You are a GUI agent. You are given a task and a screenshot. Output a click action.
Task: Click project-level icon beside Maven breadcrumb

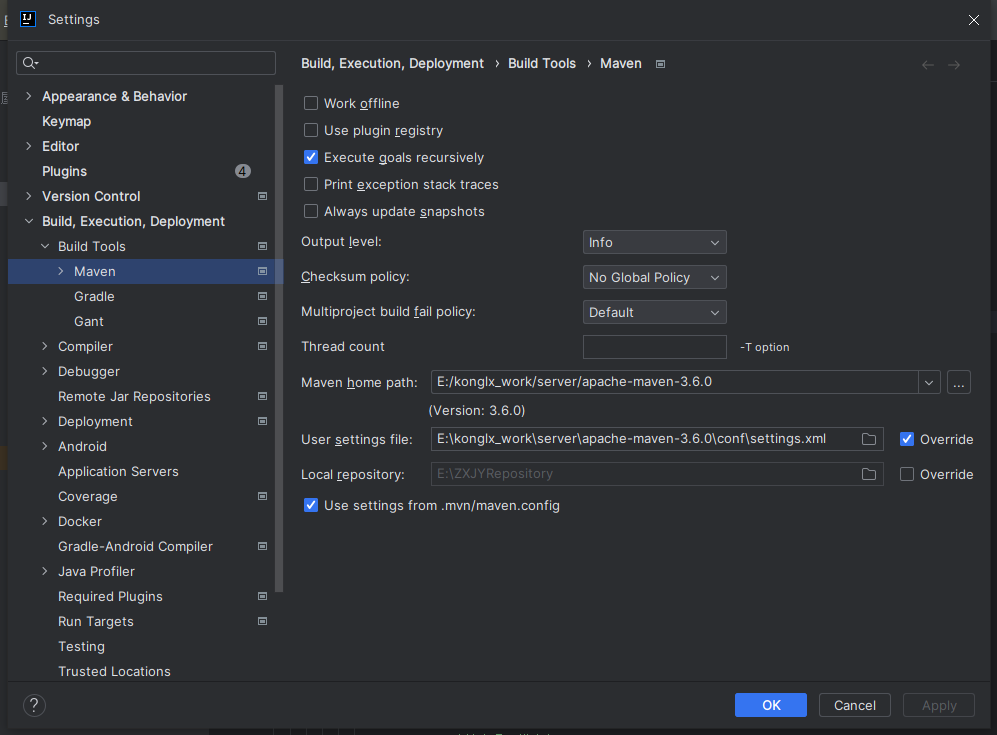coord(660,64)
